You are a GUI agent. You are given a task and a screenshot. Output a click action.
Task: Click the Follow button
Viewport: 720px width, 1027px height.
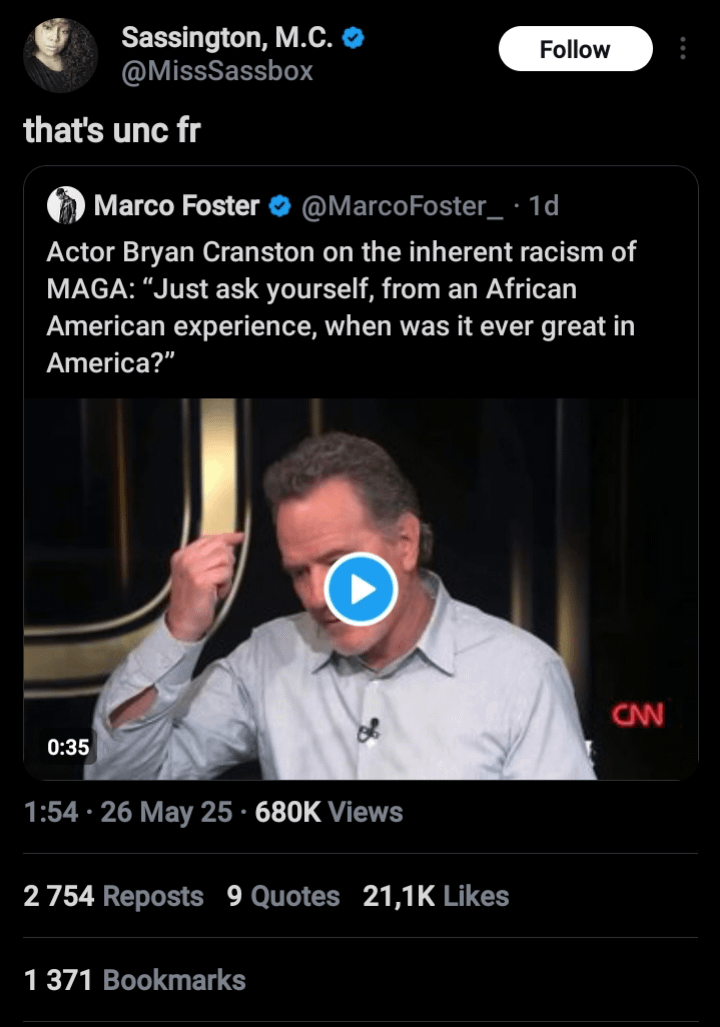pos(575,49)
